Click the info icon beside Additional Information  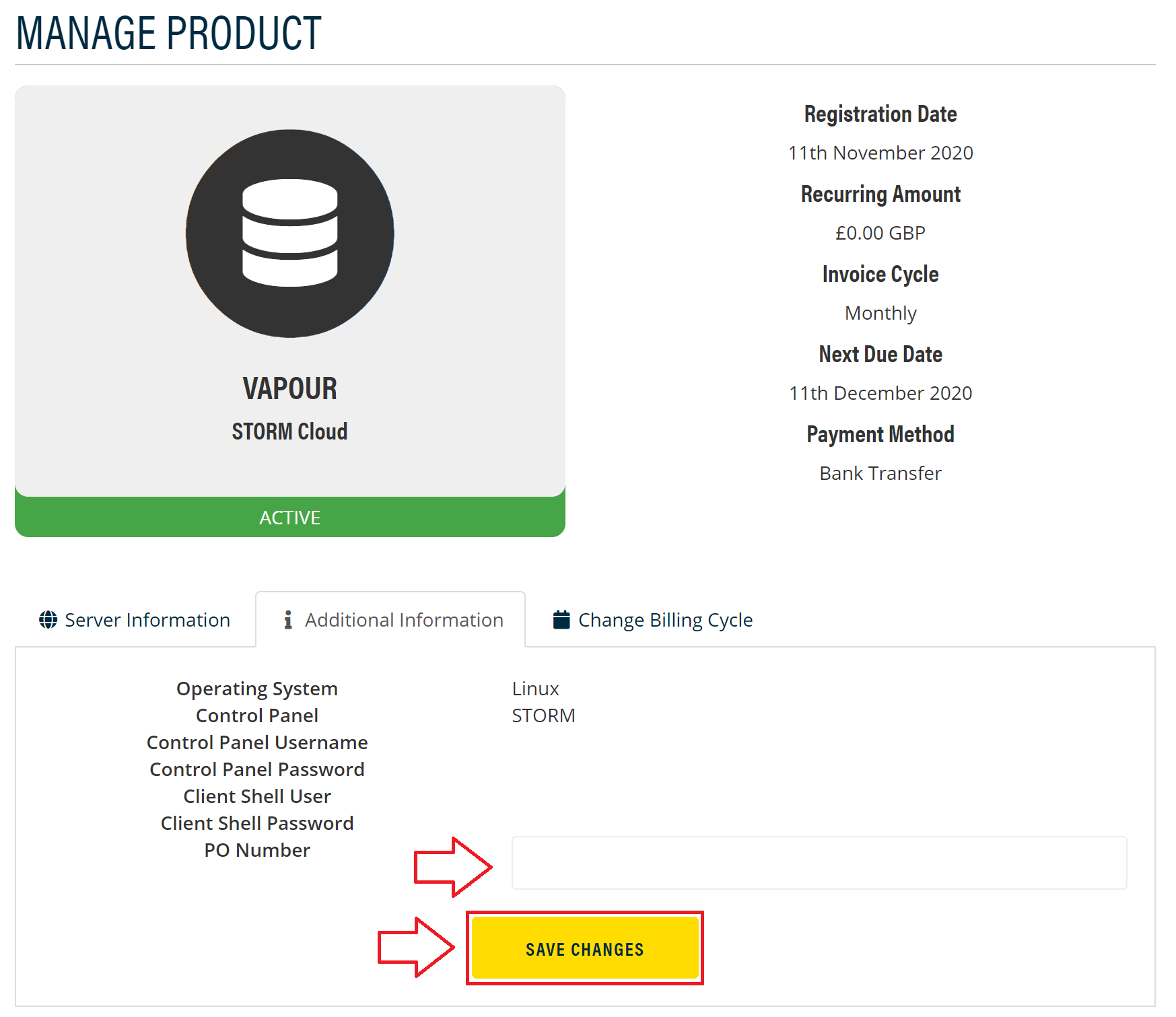[288, 619]
